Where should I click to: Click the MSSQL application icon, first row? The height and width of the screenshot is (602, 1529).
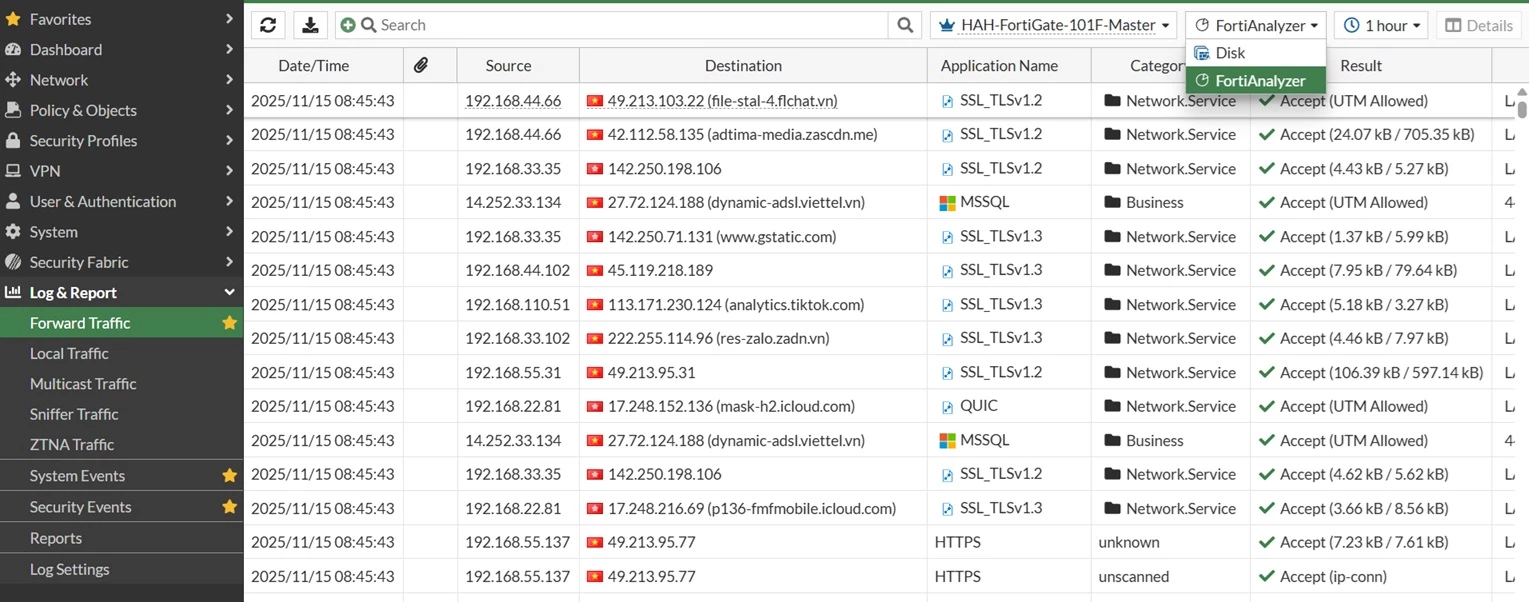pyautogui.click(x=948, y=203)
